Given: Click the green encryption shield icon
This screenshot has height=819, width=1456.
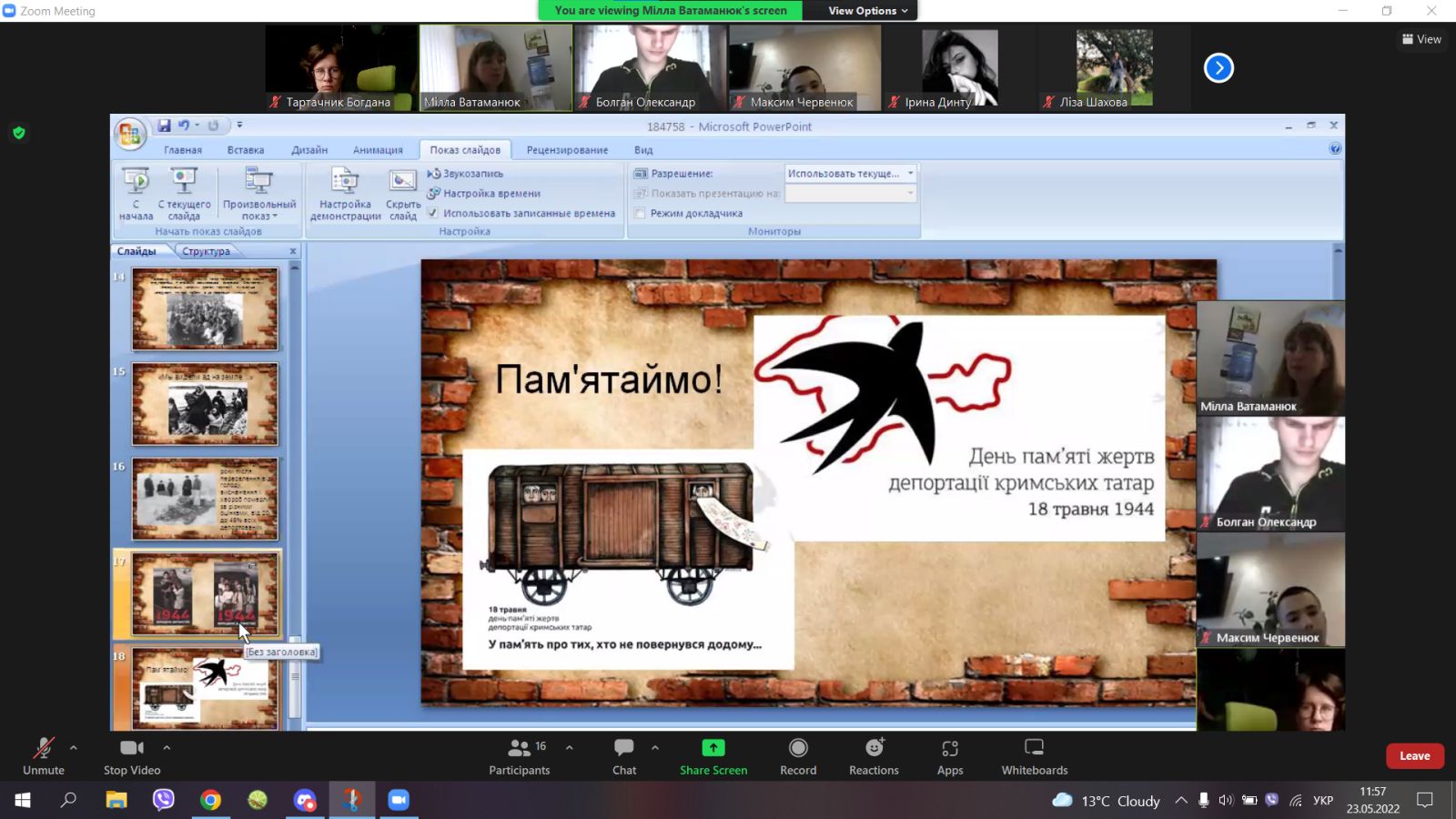Looking at the screenshot, I should coord(19,133).
